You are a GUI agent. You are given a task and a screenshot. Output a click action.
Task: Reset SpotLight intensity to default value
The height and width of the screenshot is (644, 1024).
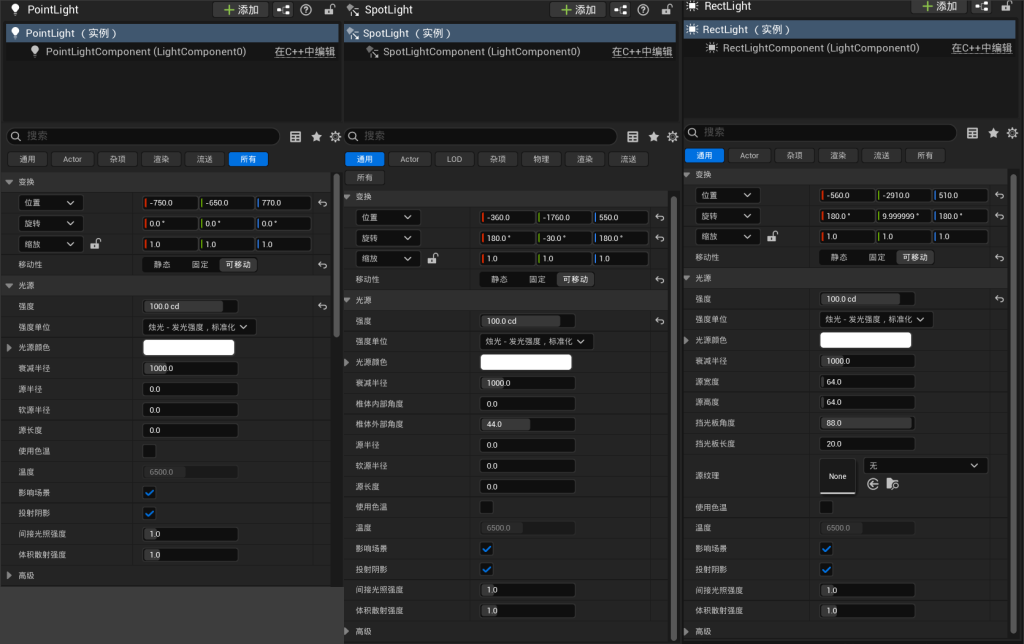point(659,321)
